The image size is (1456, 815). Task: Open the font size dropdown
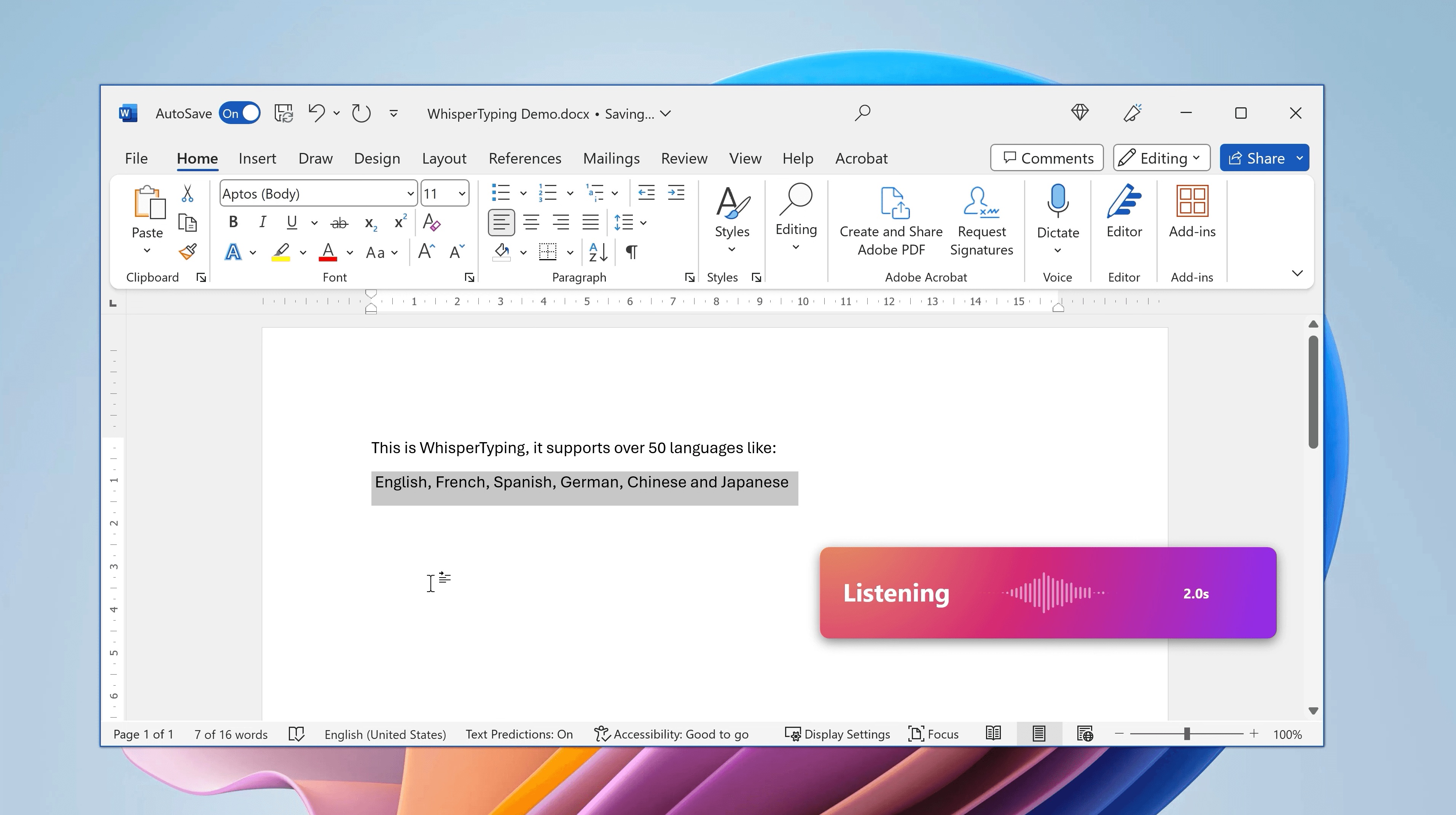(462, 194)
